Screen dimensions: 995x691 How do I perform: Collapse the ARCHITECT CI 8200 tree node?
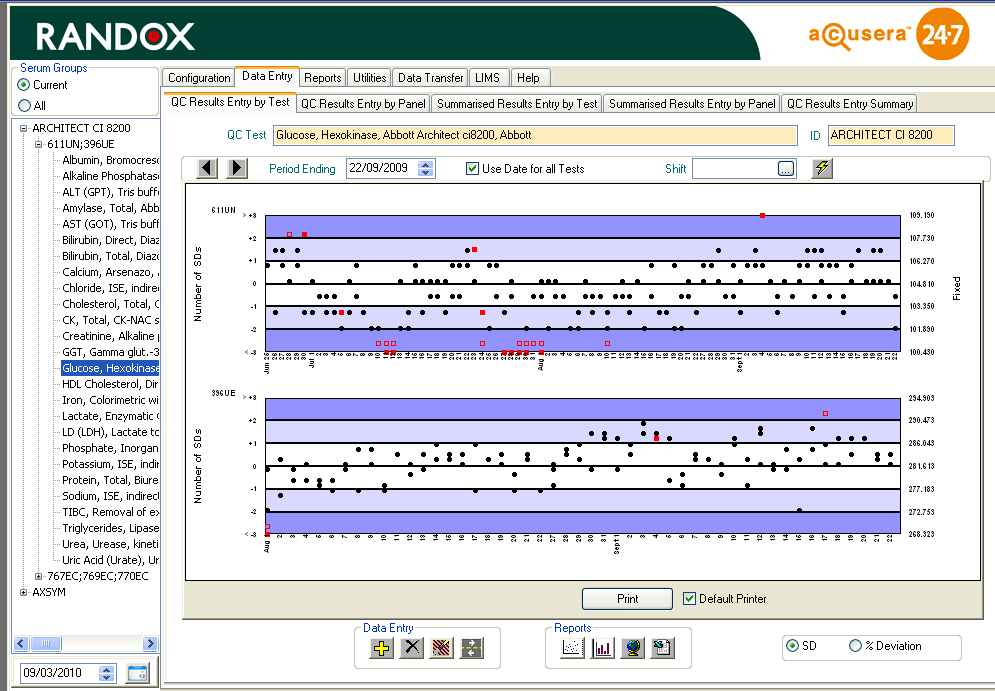tap(23, 128)
